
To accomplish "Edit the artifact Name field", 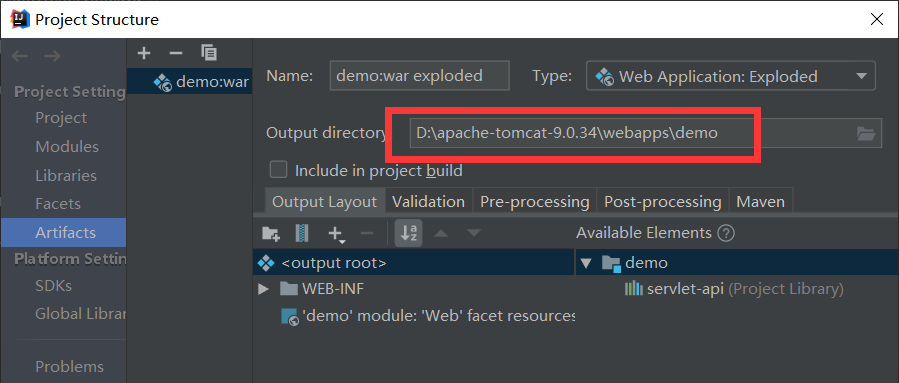I will [x=420, y=76].
